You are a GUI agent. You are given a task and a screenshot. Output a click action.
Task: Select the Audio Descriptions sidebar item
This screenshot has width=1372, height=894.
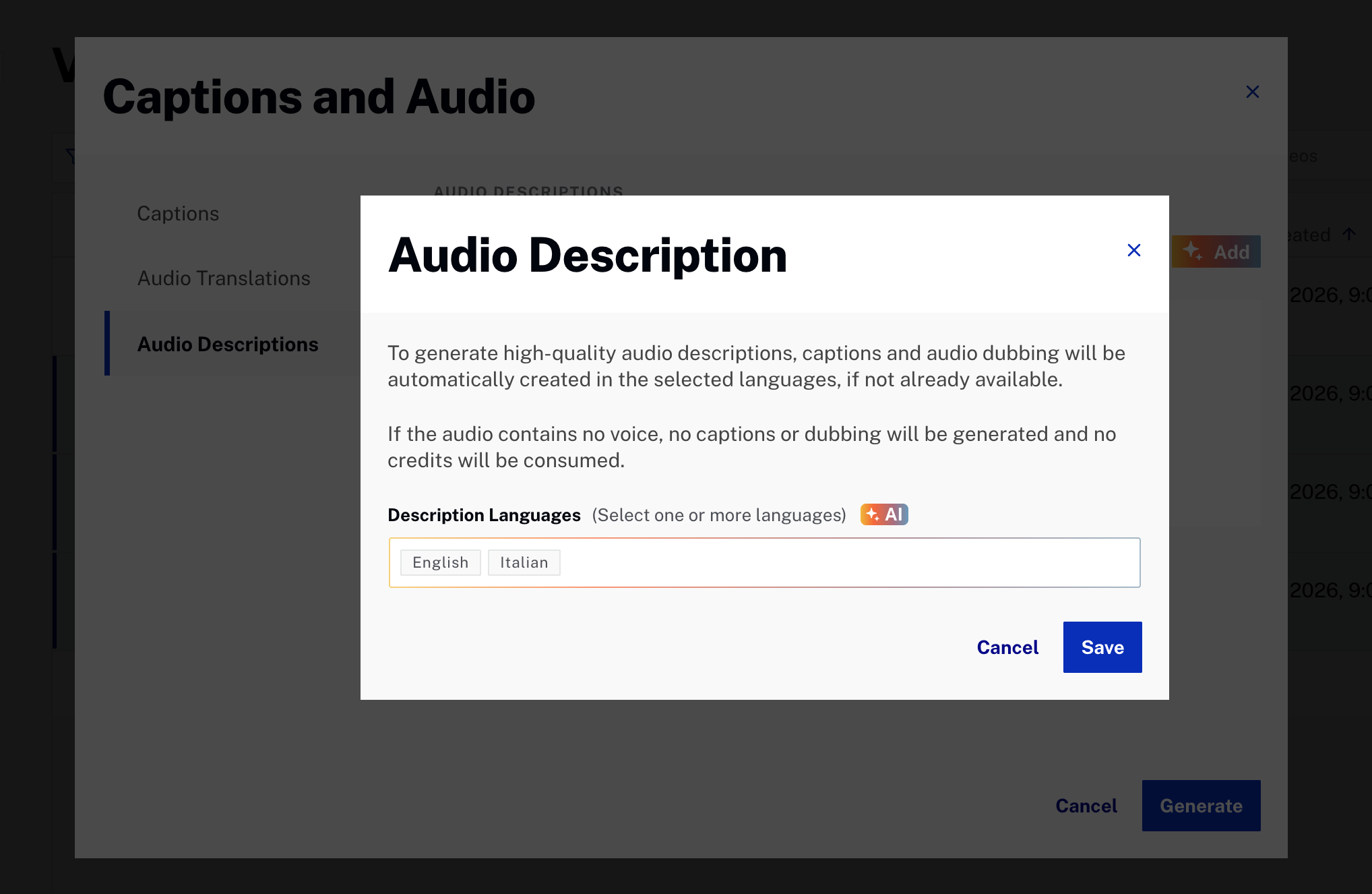(x=228, y=344)
